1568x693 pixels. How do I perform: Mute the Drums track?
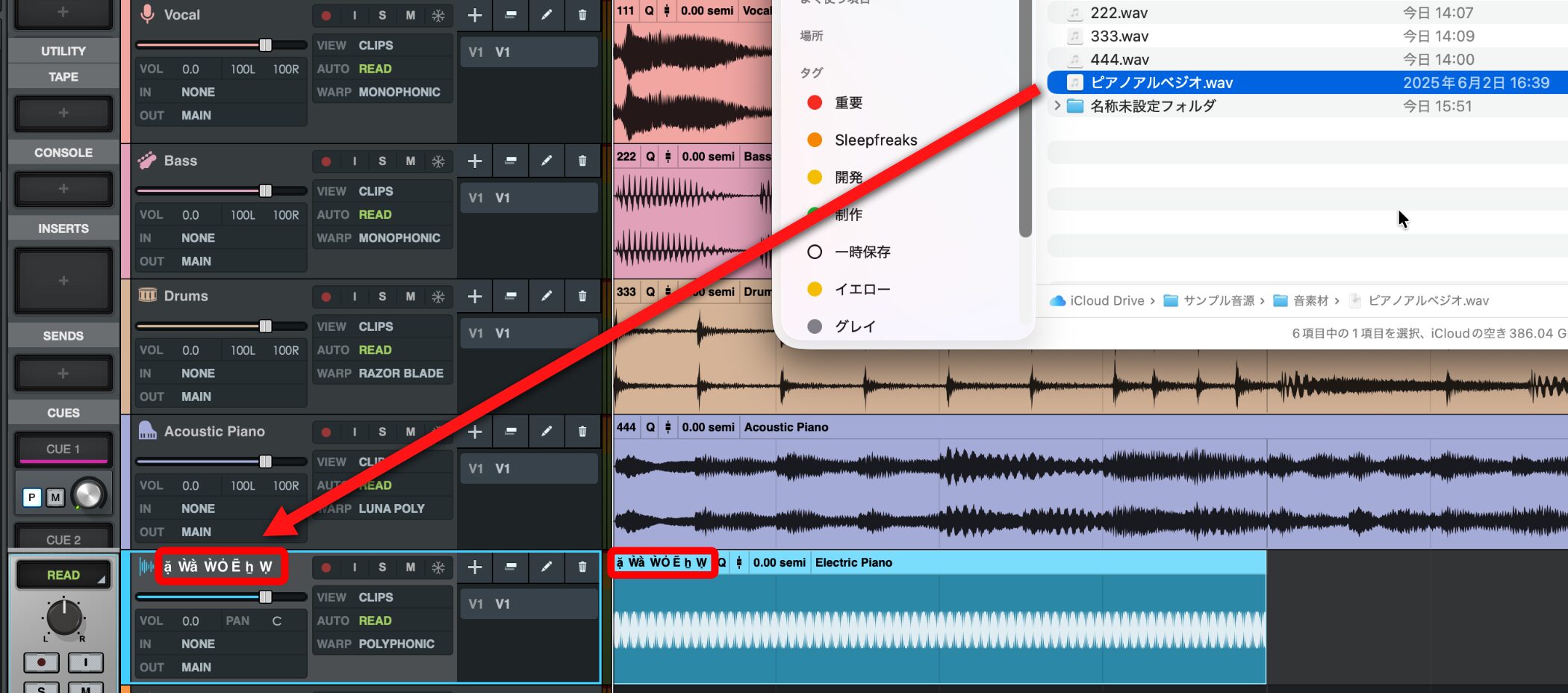[x=410, y=296]
